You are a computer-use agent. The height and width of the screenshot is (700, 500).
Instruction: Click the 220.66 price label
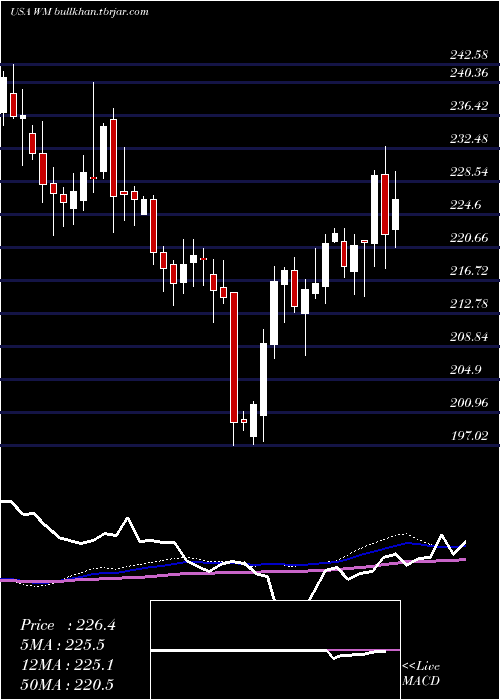click(x=469, y=238)
